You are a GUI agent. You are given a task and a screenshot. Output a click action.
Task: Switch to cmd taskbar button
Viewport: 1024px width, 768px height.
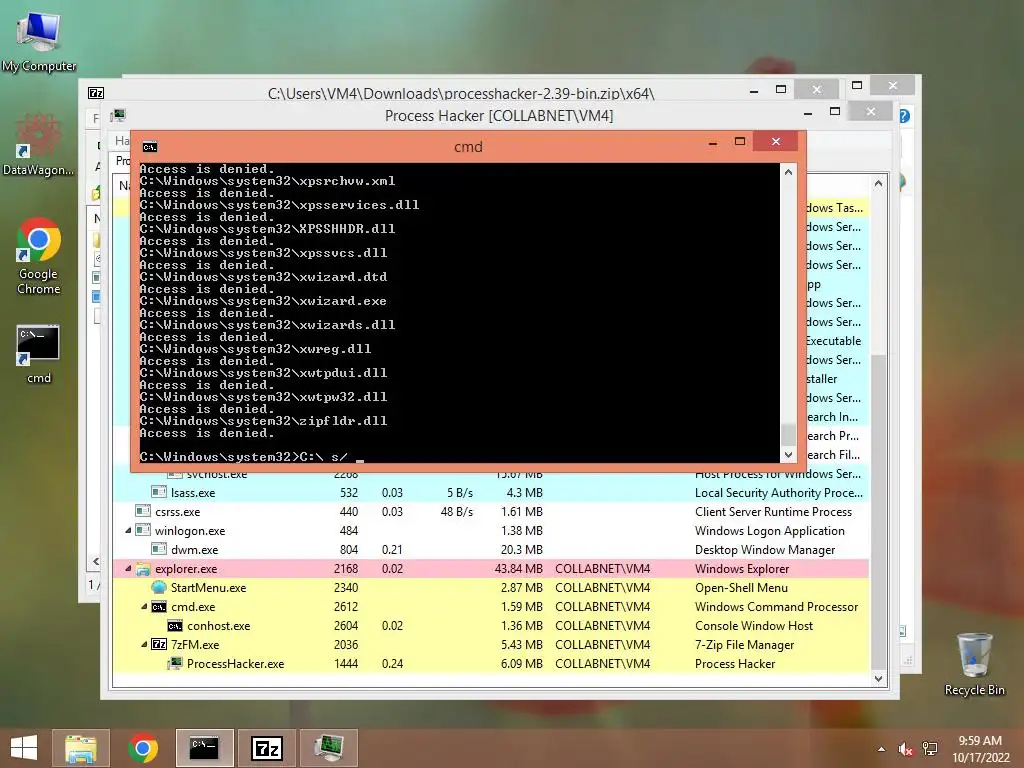pyautogui.click(x=204, y=748)
